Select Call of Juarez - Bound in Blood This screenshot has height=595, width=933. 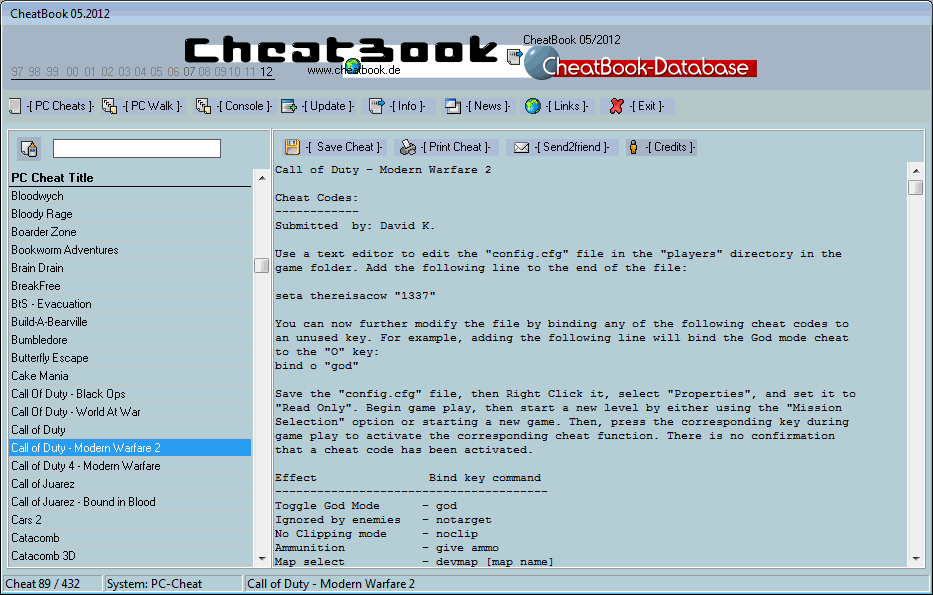point(130,502)
